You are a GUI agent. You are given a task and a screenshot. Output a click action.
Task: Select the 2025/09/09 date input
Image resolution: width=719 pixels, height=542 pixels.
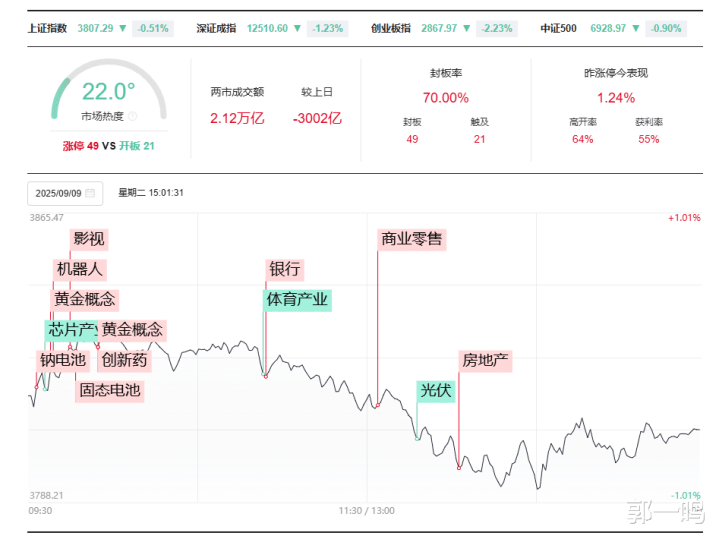point(58,193)
